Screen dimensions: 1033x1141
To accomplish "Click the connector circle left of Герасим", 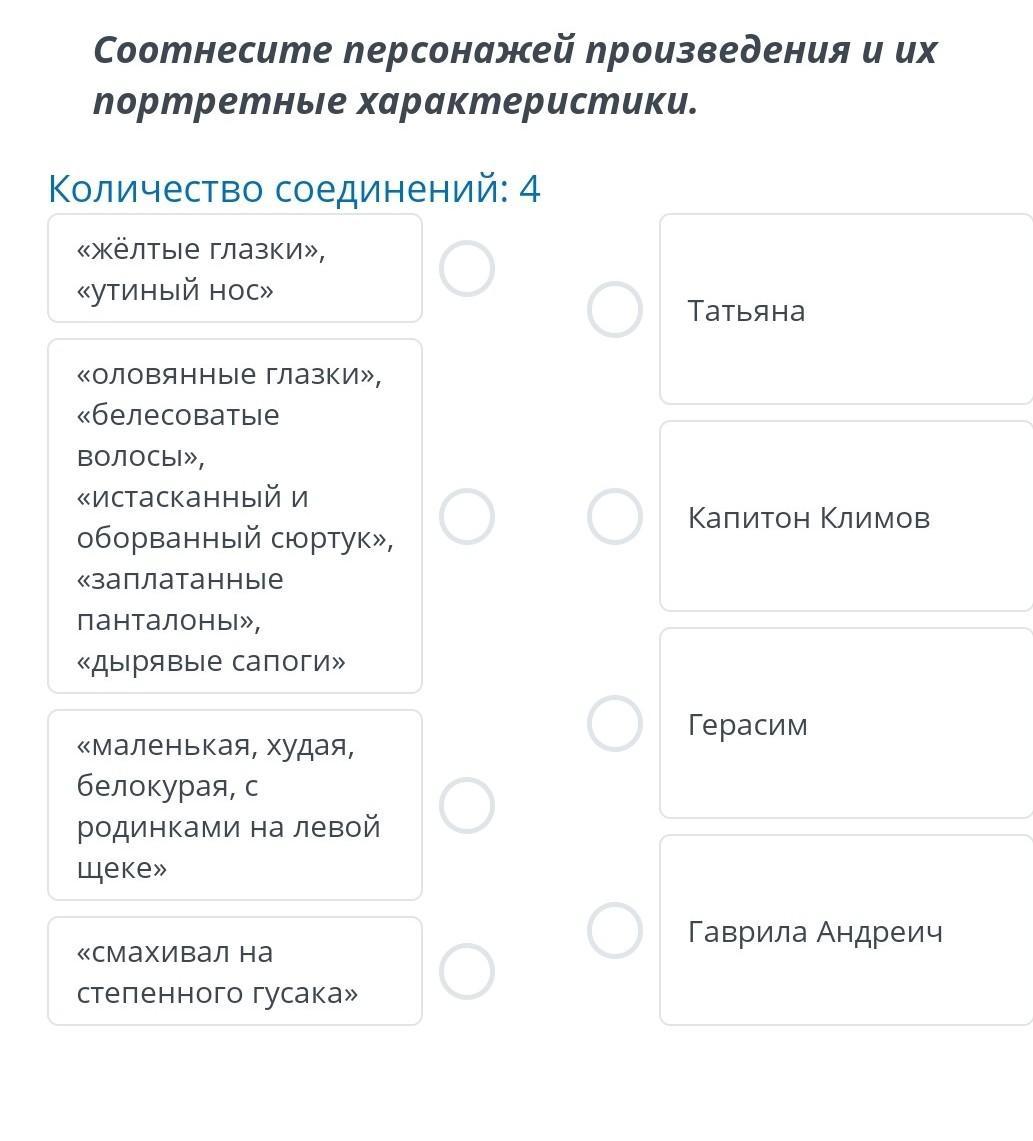I will pos(614,724).
